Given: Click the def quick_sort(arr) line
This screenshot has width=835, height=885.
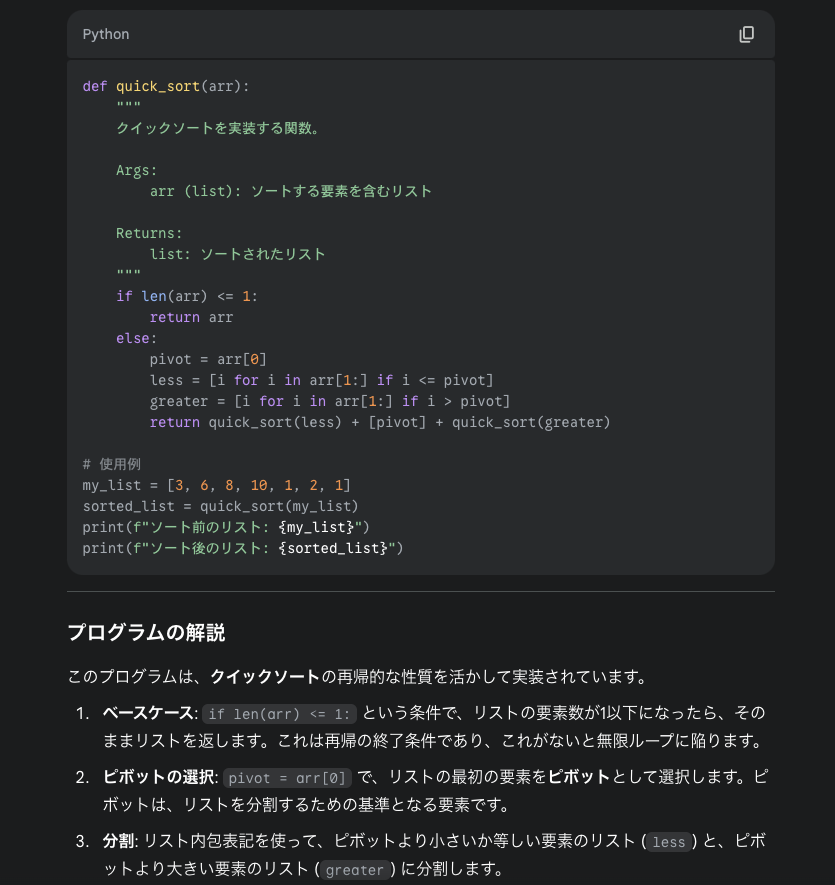Looking at the screenshot, I should (x=165, y=86).
